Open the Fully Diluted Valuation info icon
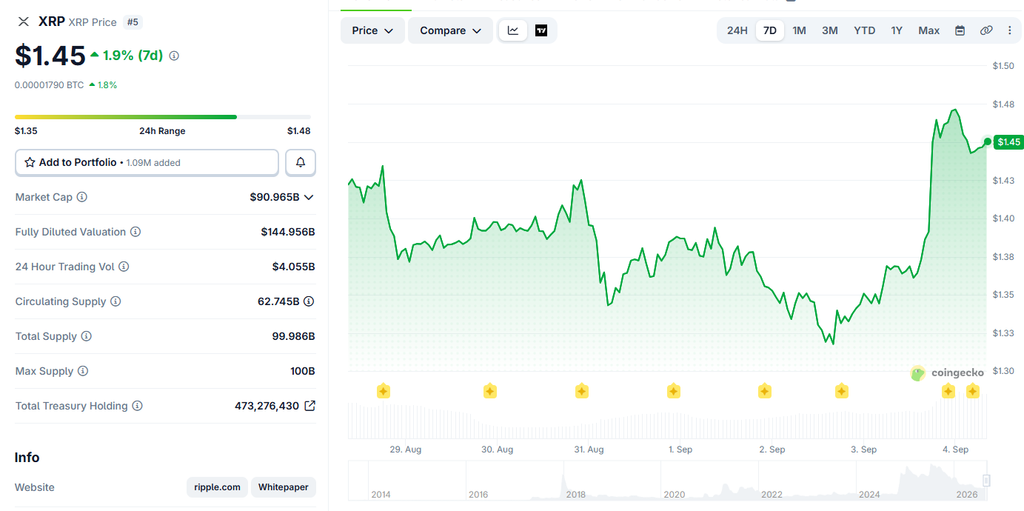Viewport: 1024px width, 511px height. coord(135,232)
